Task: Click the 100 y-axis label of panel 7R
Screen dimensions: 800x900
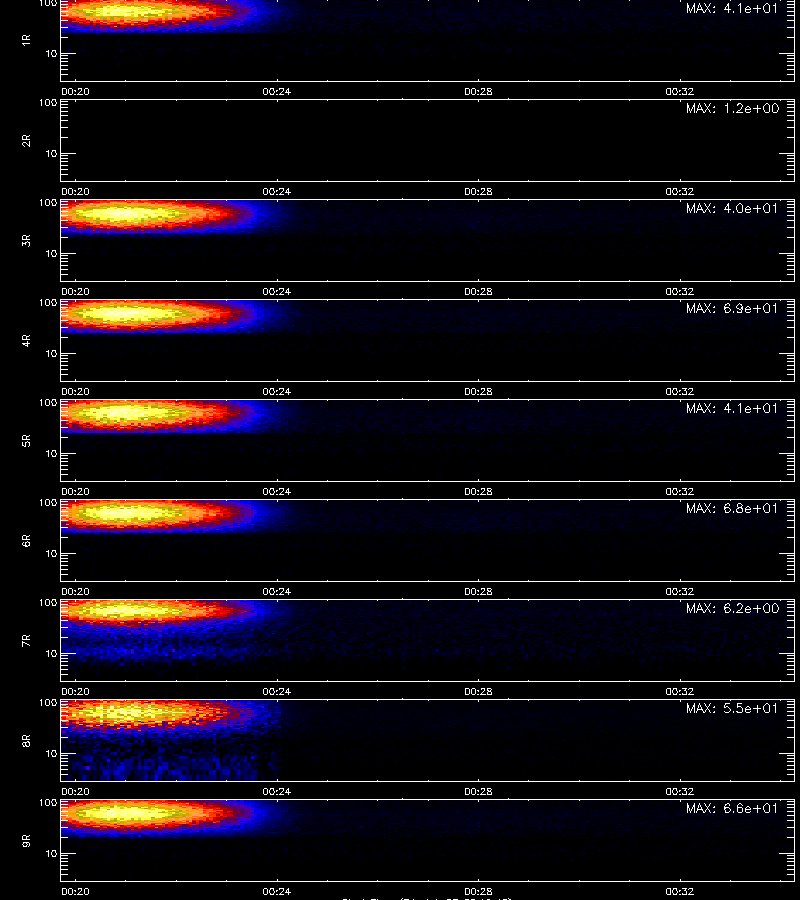Action: (48, 603)
